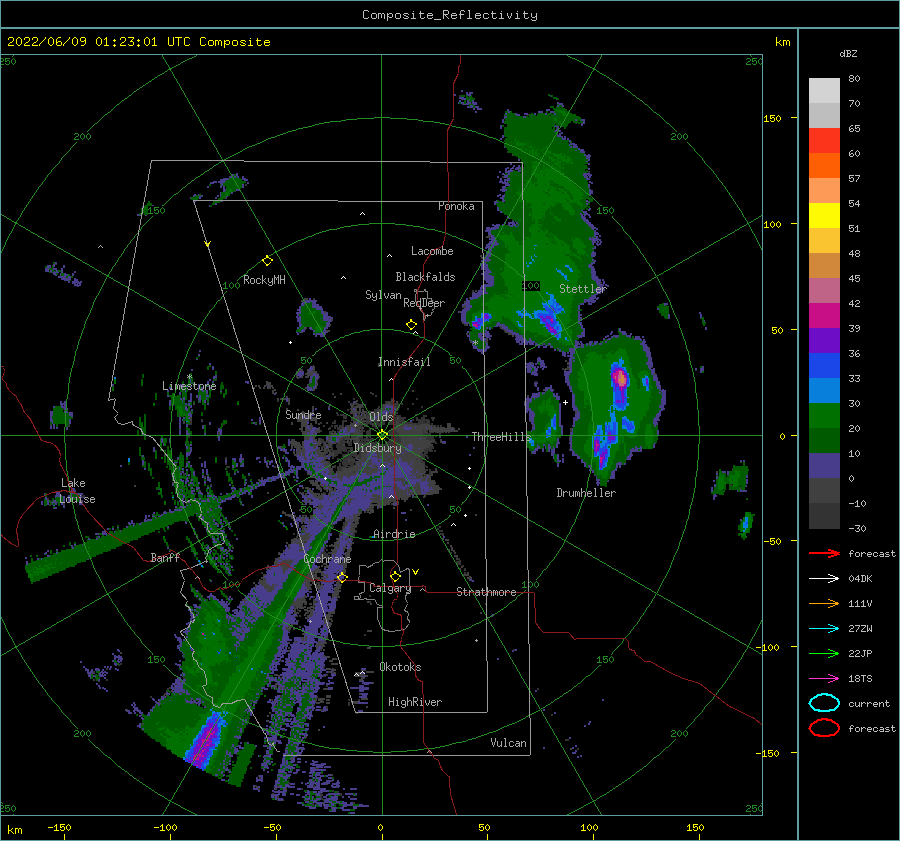Screen dimensions: 900x841
Task: Click the green 22JP arrow icon
Action: (x=824, y=653)
